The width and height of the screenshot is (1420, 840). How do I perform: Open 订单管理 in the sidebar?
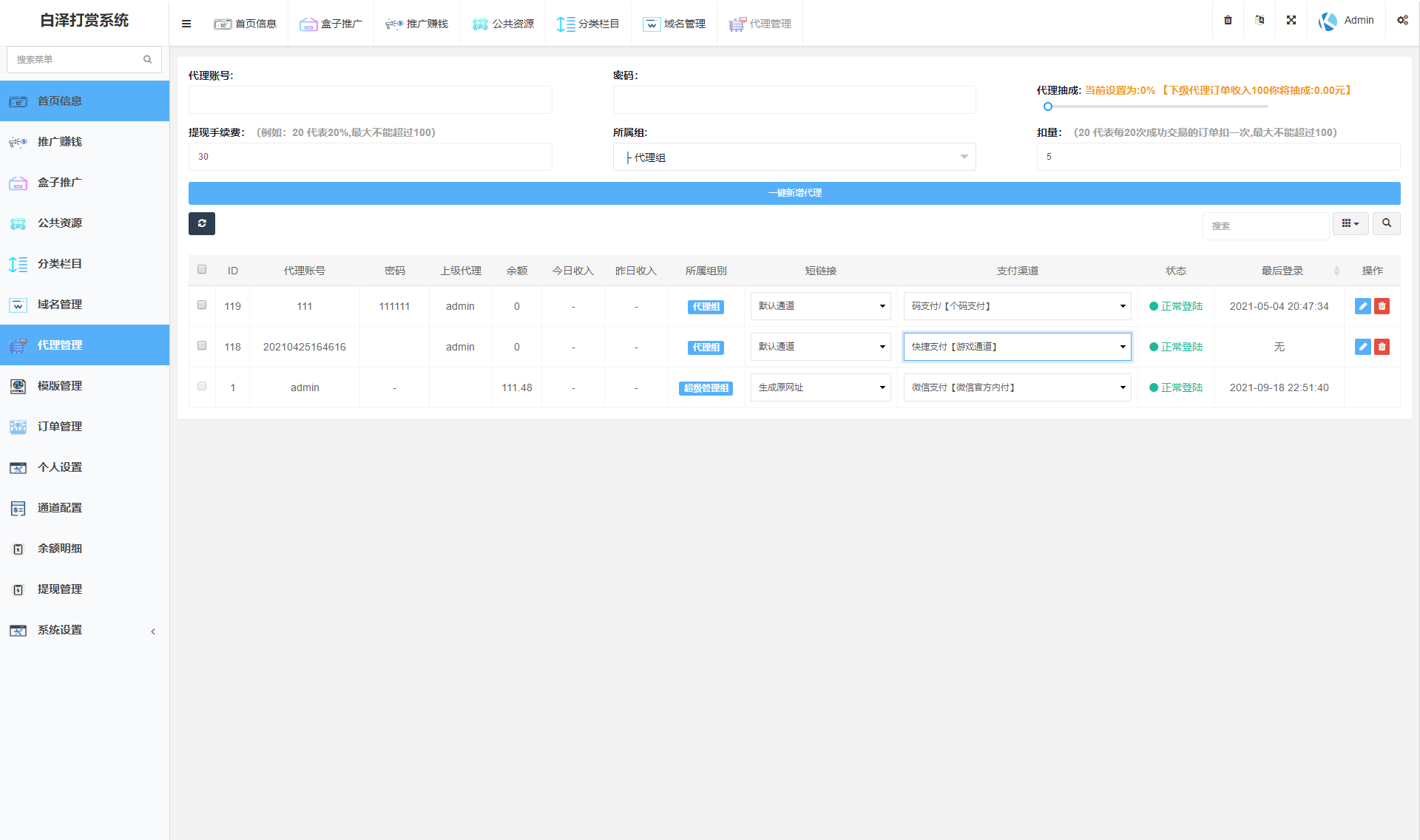[x=60, y=427]
